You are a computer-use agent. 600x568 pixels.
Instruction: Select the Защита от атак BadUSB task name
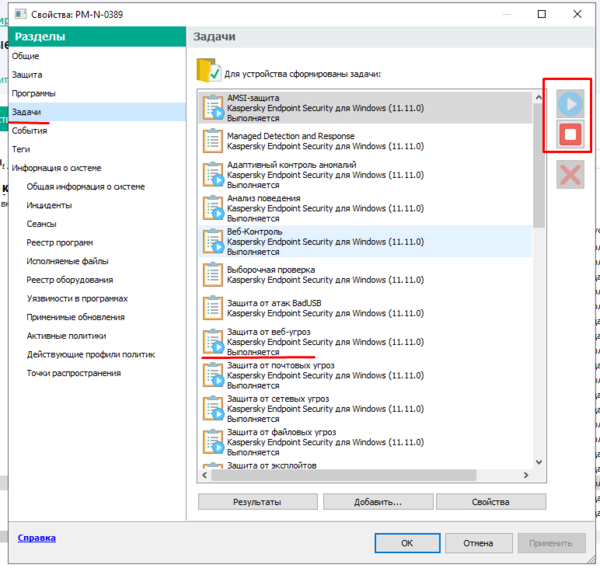[x=274, y=303]
